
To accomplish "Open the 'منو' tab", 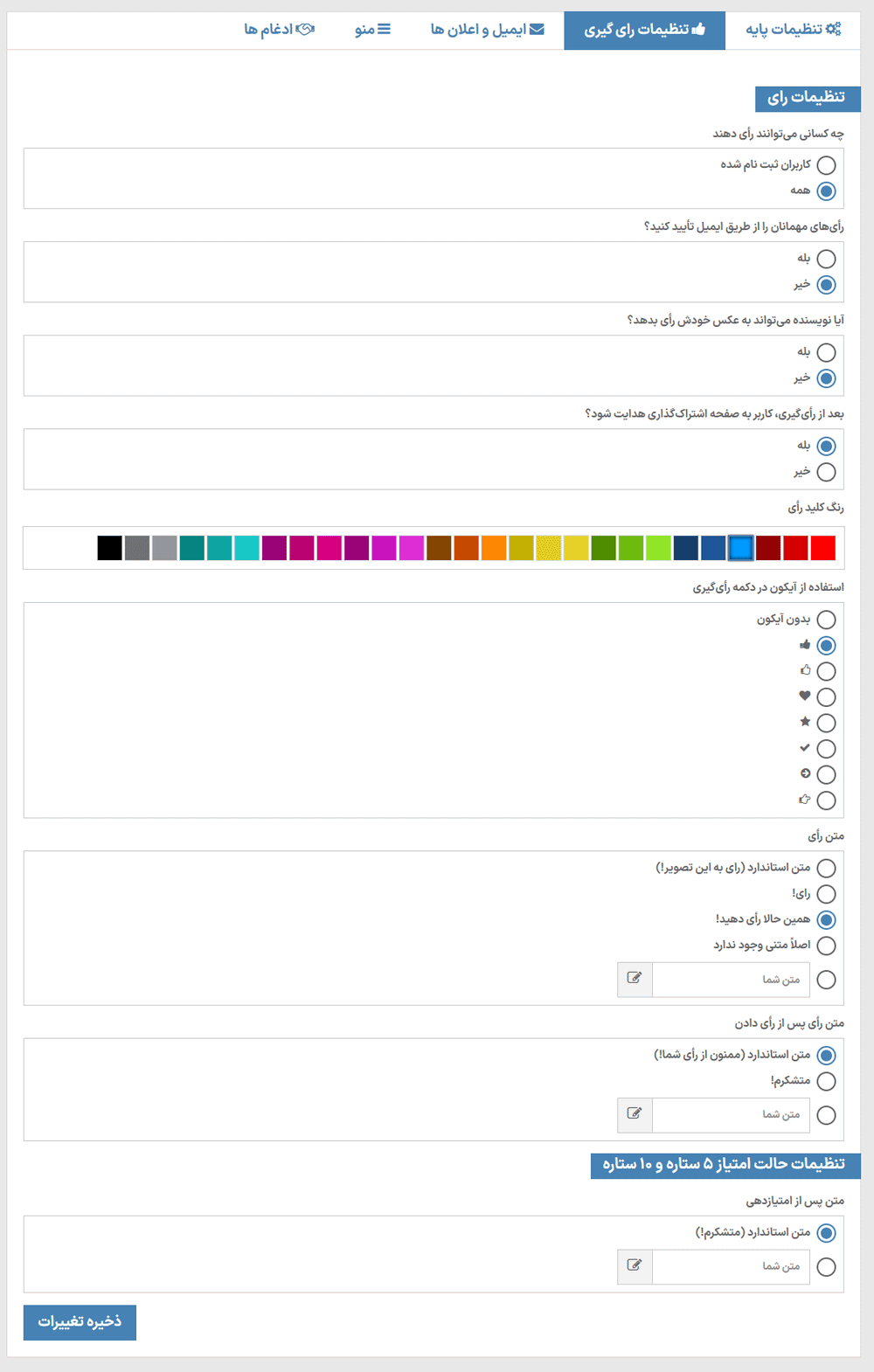I will pyautogui.click(x=372, y=30).
